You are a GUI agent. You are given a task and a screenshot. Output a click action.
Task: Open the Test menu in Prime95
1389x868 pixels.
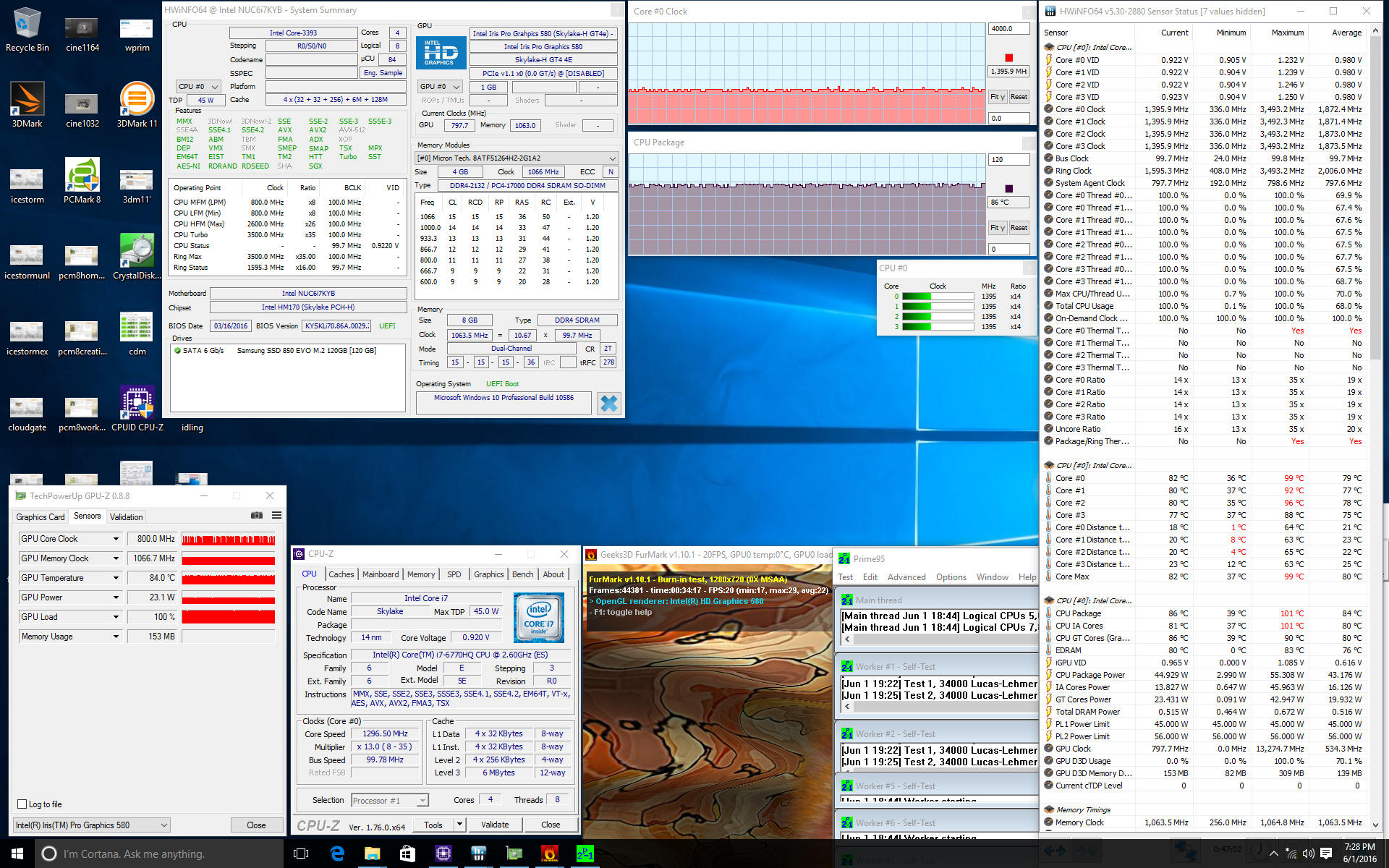pyautogui.click(x=846, y=577)
